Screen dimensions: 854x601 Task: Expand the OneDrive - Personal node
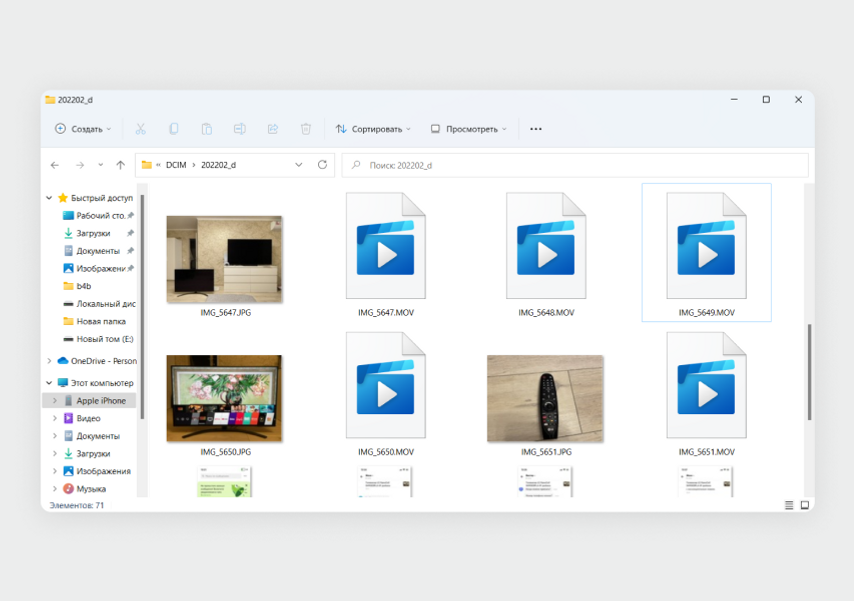[49, 361]
